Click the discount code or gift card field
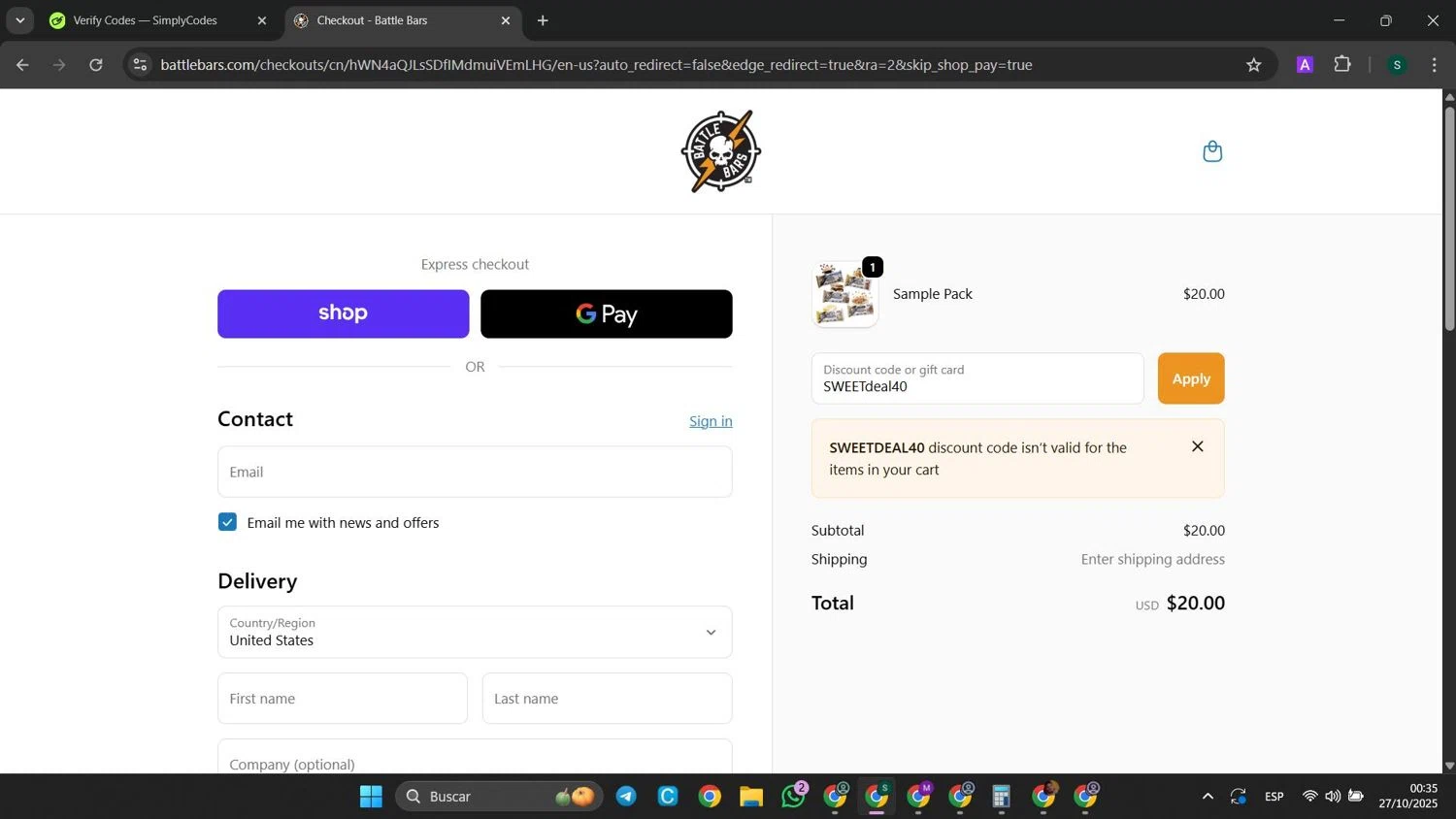This screenshot has height=819, width=1456. click(977, 378)
